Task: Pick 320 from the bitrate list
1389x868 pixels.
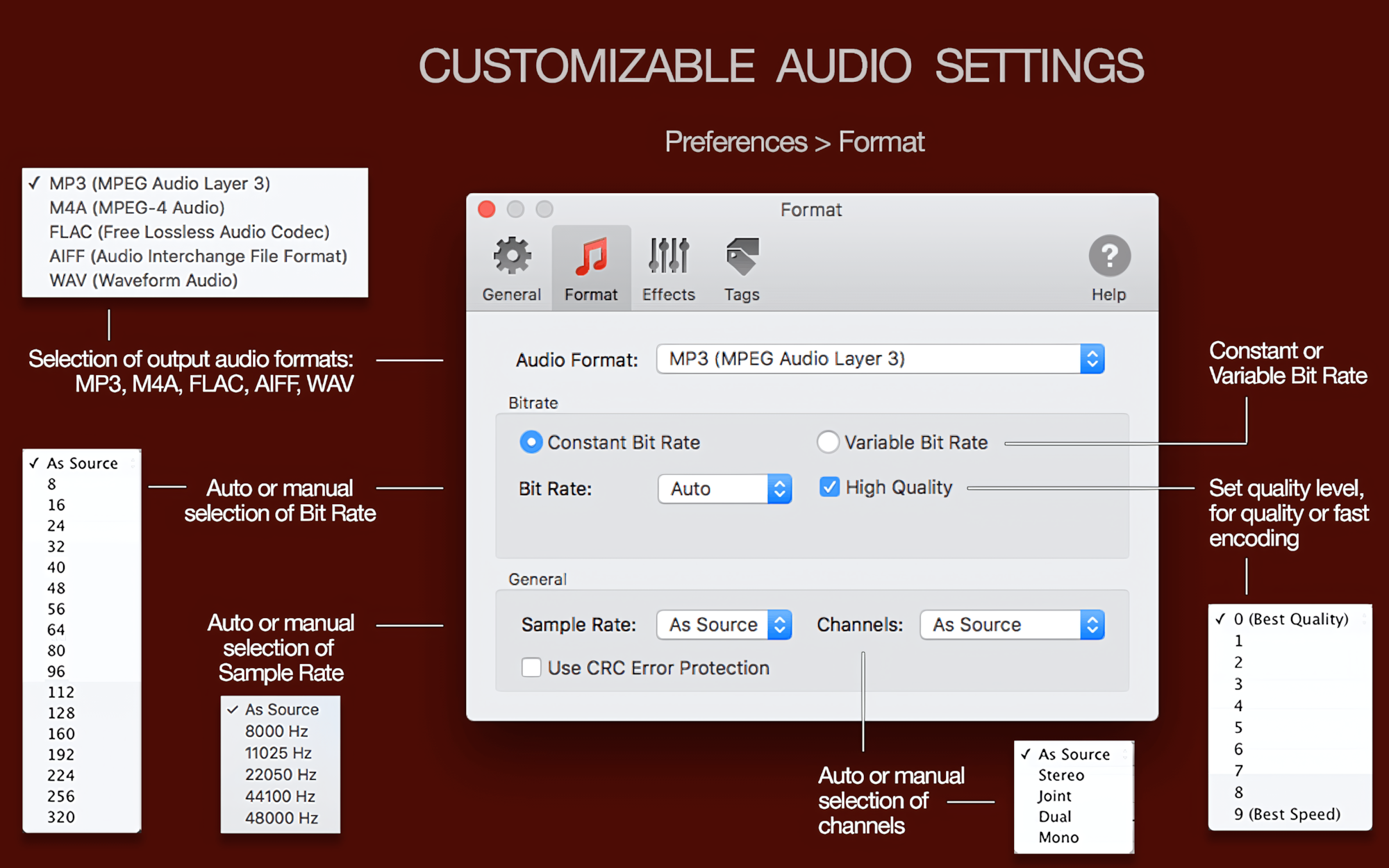Action: 61,817
